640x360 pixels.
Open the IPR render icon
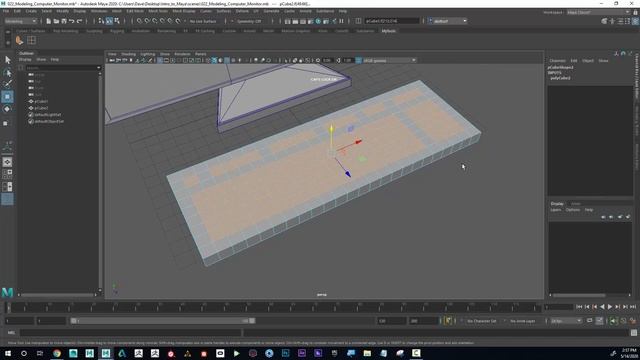(302, 21)
